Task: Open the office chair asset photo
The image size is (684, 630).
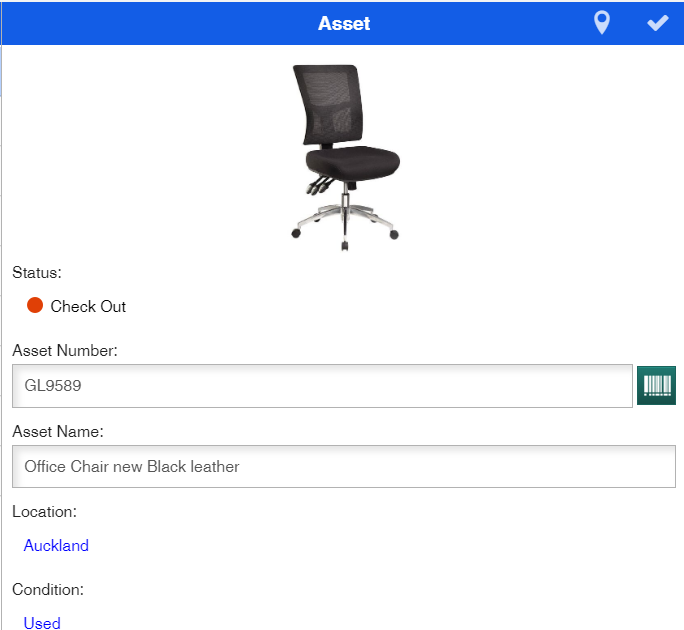Action: (345, 157)
